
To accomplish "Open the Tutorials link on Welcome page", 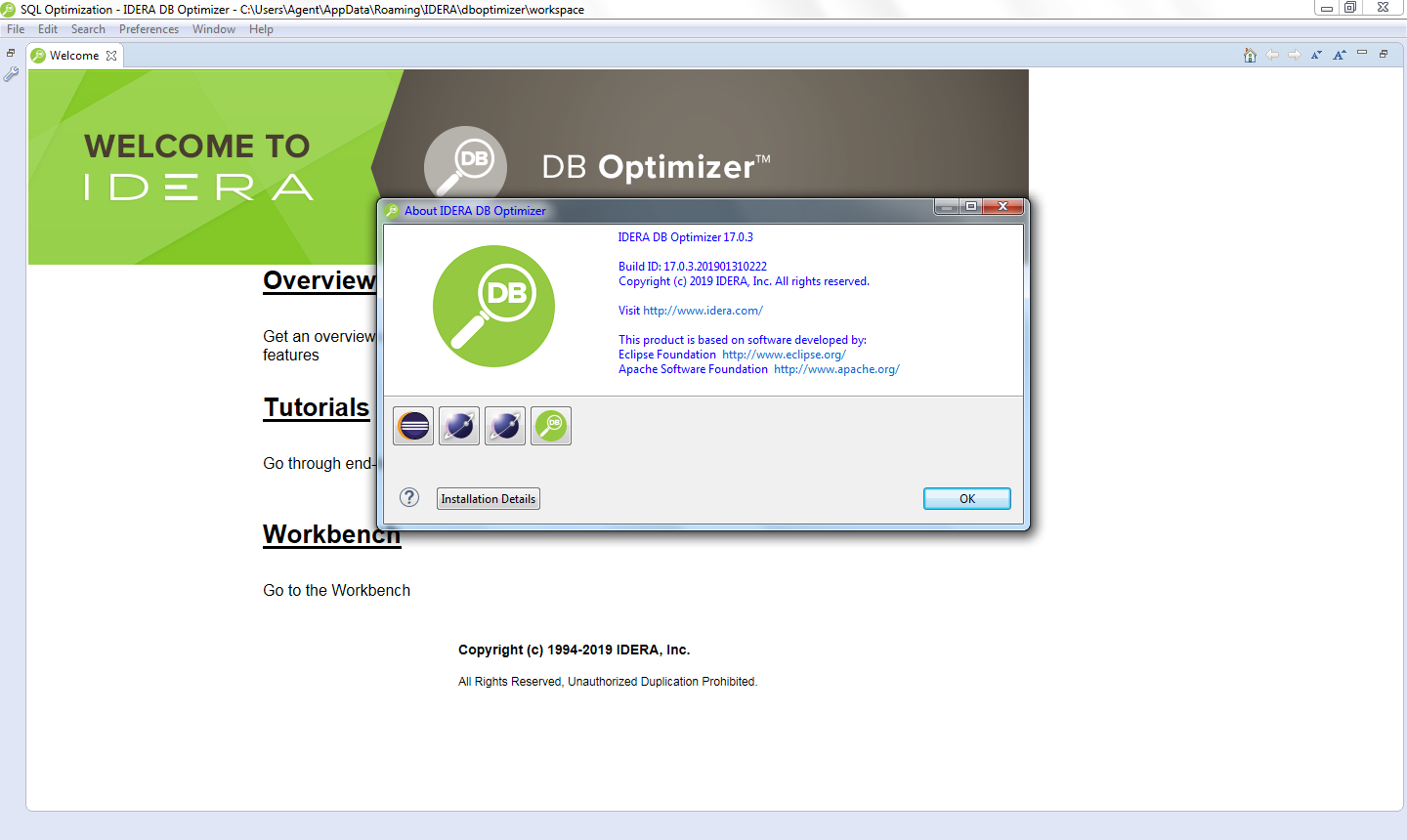I will (x=317, y=407).
